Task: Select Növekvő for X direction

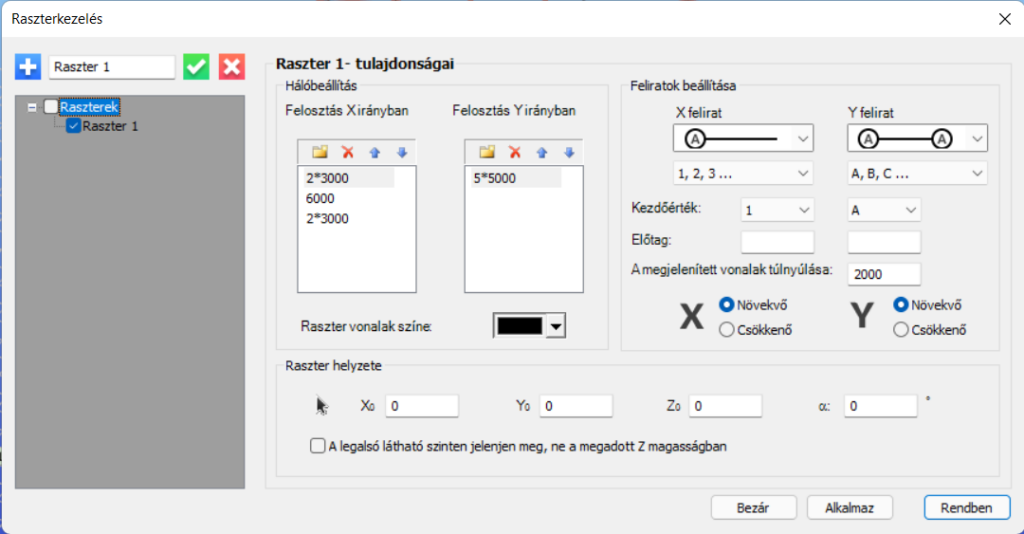Action: tap(726, 305)
